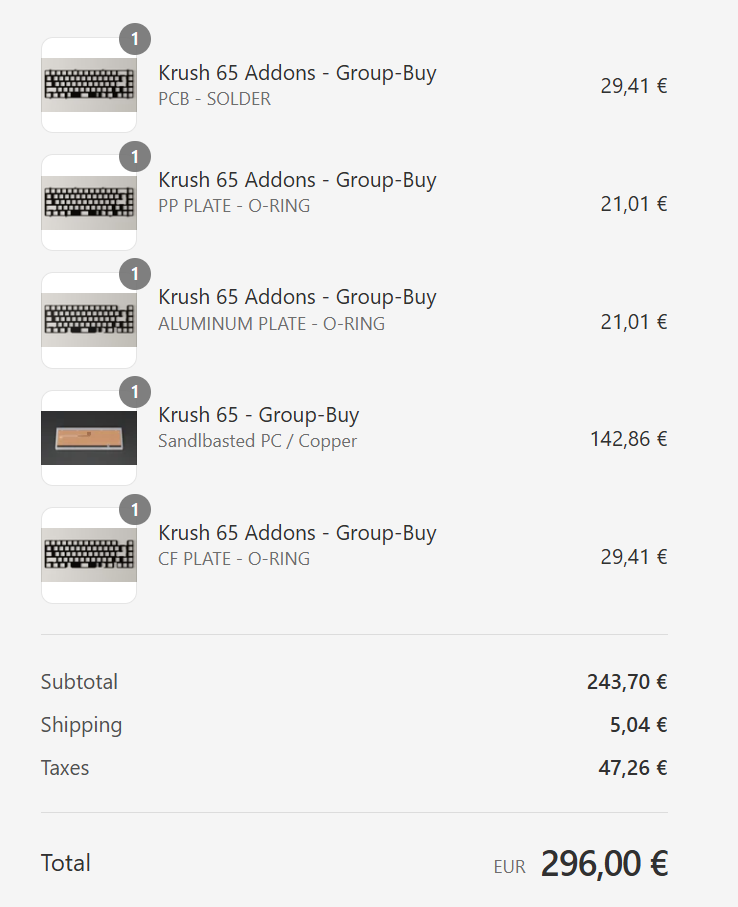The width and height of the screenshot is (738, 907).
Task: Click quantity badge on Sandblasted PC / Copper item
Action: click(x=135, y=392)
